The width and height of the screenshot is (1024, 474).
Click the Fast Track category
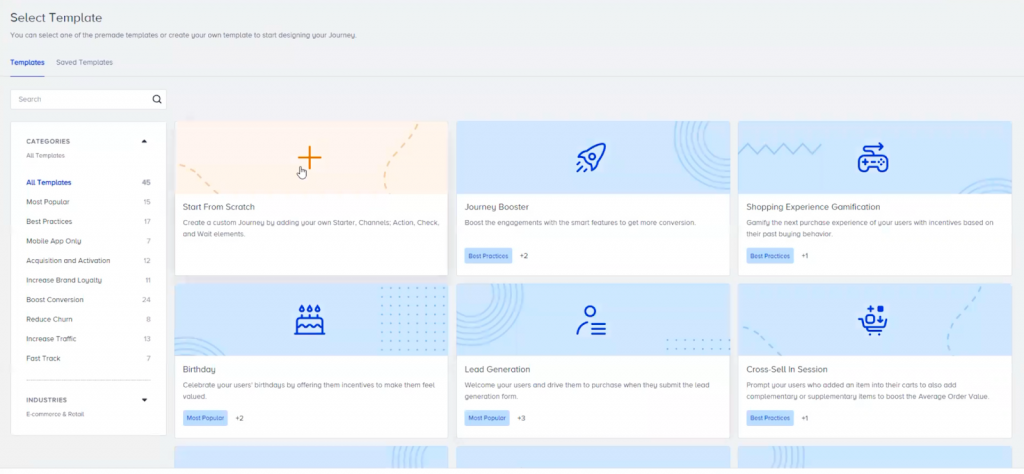point(44,358)
